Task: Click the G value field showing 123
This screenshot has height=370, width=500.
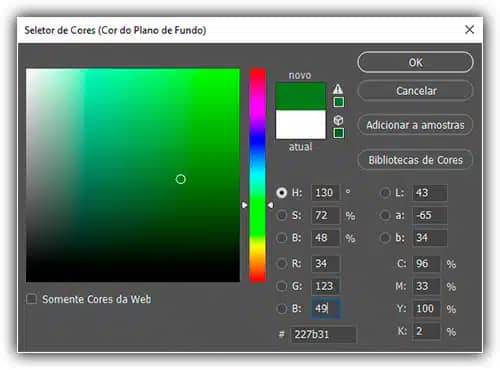Action: [x=326, y=286]
